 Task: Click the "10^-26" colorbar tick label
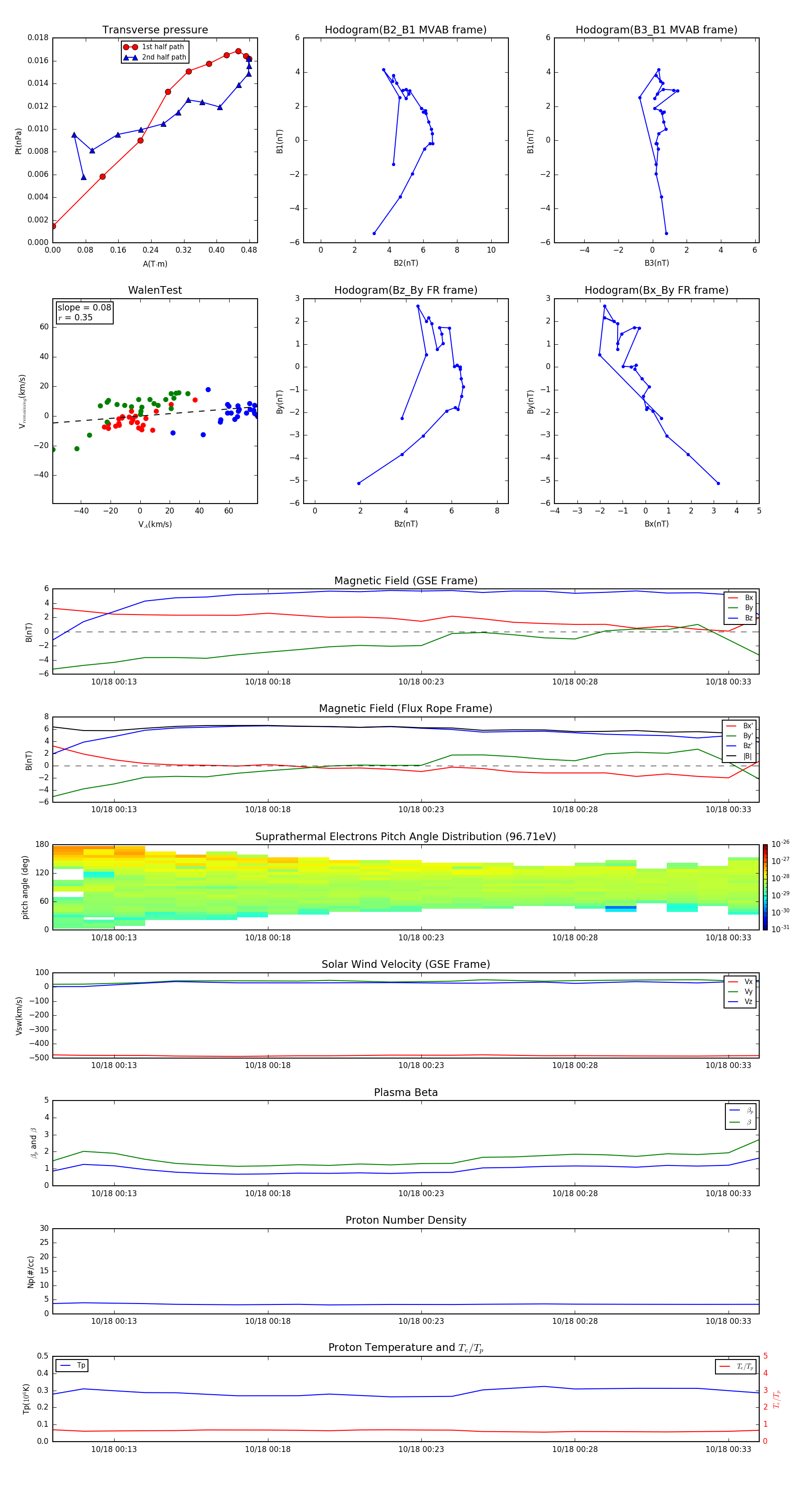(780, 844)
